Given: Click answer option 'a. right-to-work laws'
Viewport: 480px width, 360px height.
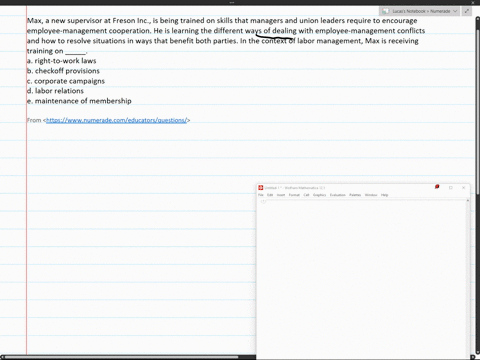Looking at the screenshot, I should [61, 61].
